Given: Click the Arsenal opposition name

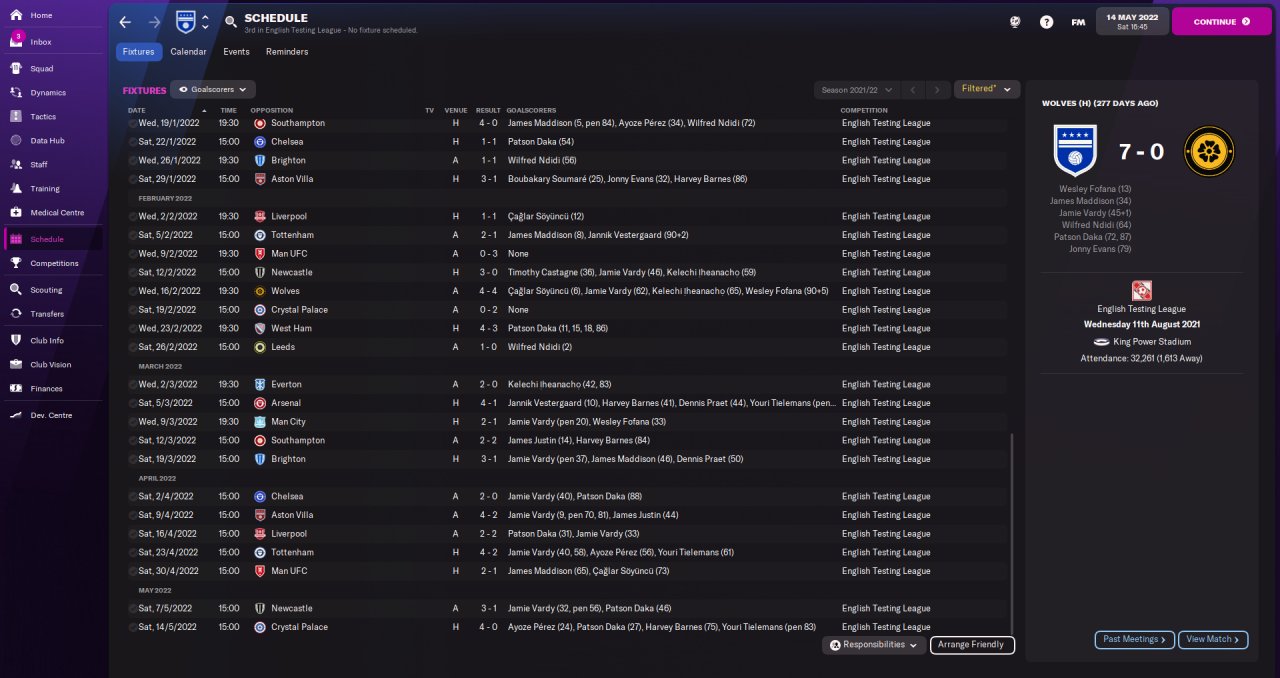Looking at the screenshot, I should click(286, 403).
